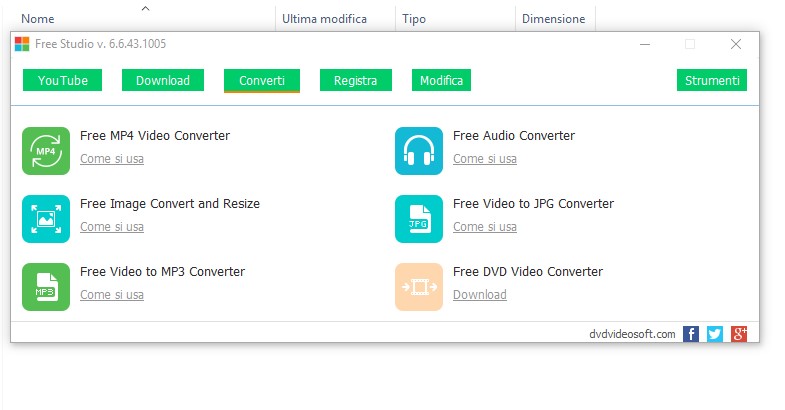Open Free Image Convert and Resize icon
This screenshot has height=410, width=785.
pyautogui.click(x=46, y=219)
